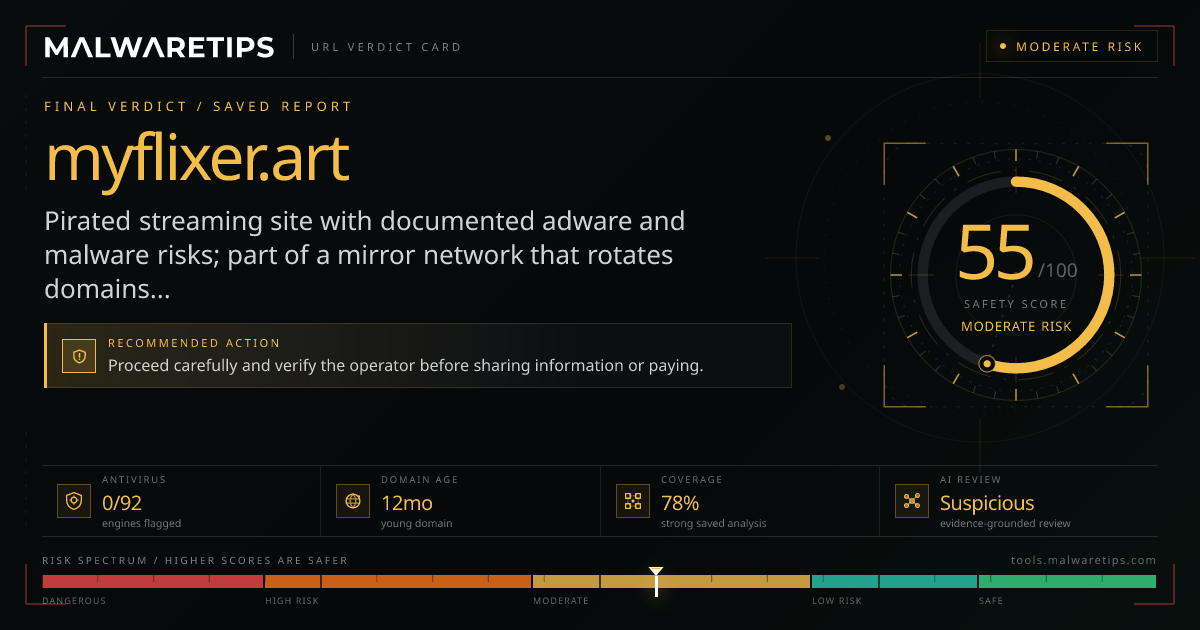Click the white marker on risk spectrum
This screenshot has width=1200, height=630.
656,581
